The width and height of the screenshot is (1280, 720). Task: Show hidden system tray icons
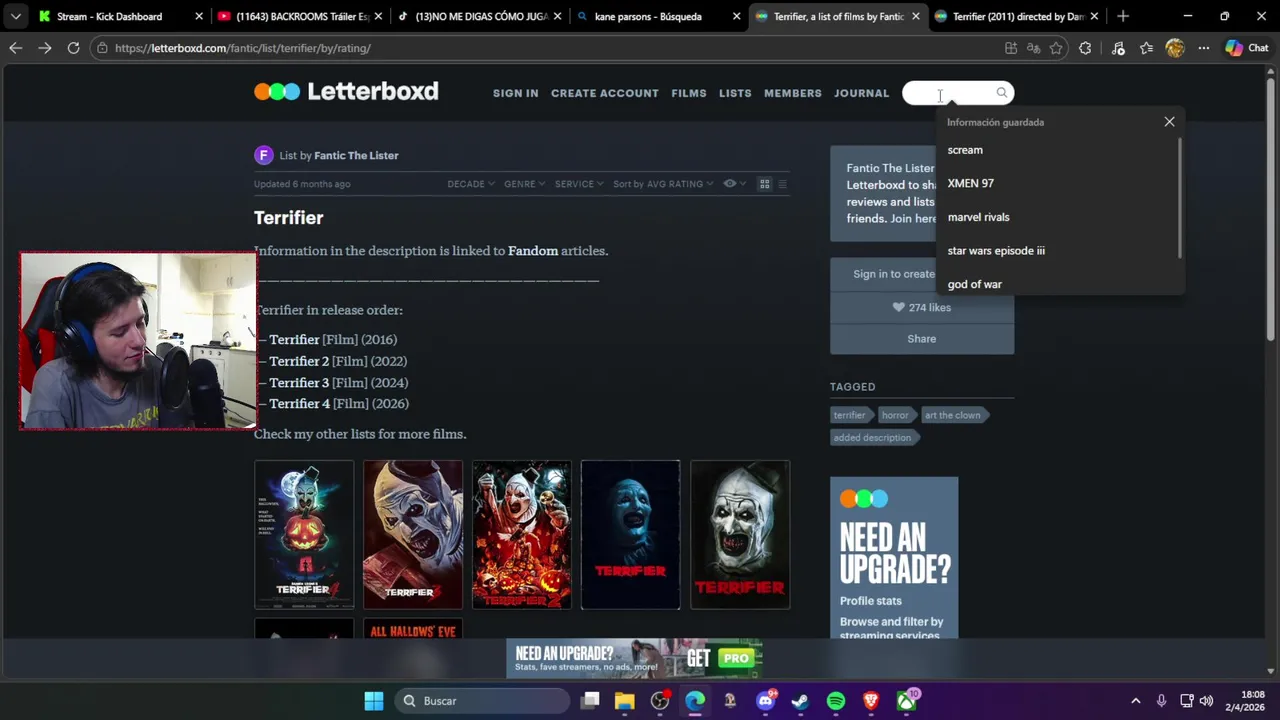1135,701
